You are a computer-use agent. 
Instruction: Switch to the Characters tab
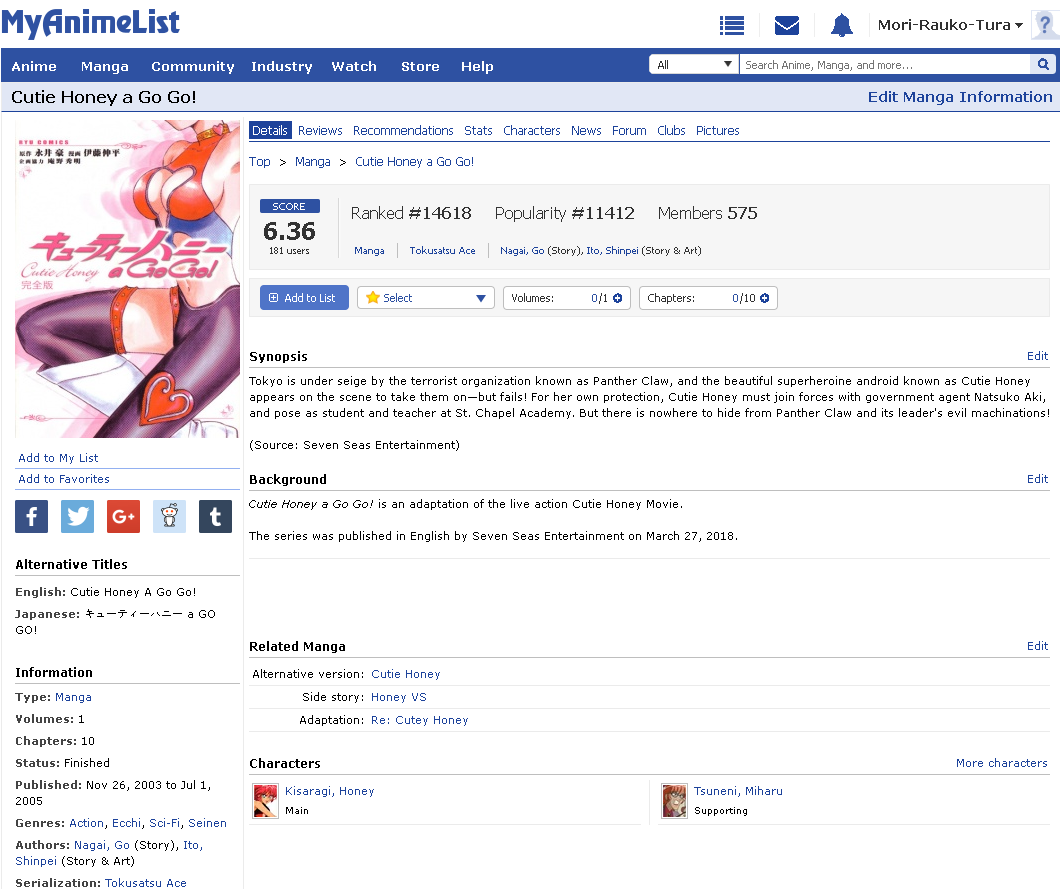[x=531, y=130]
